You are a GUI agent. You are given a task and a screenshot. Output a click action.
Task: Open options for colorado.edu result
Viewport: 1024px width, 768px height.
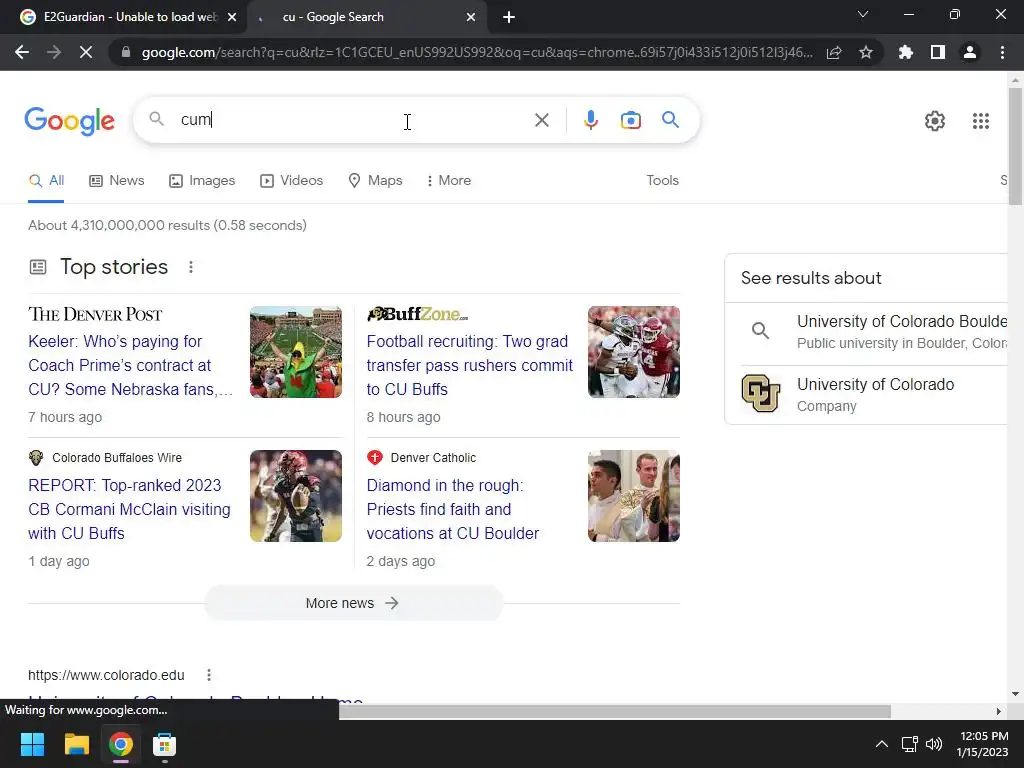pos(208,675)
